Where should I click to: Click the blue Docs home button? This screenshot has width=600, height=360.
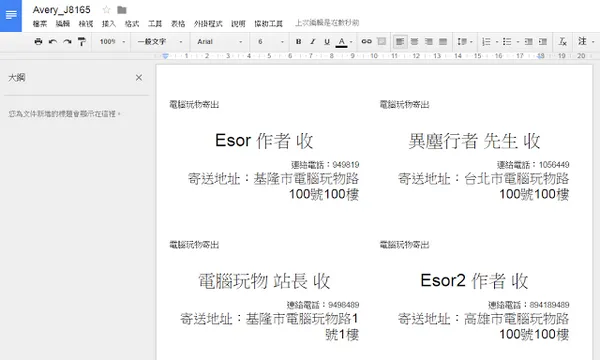11,16
